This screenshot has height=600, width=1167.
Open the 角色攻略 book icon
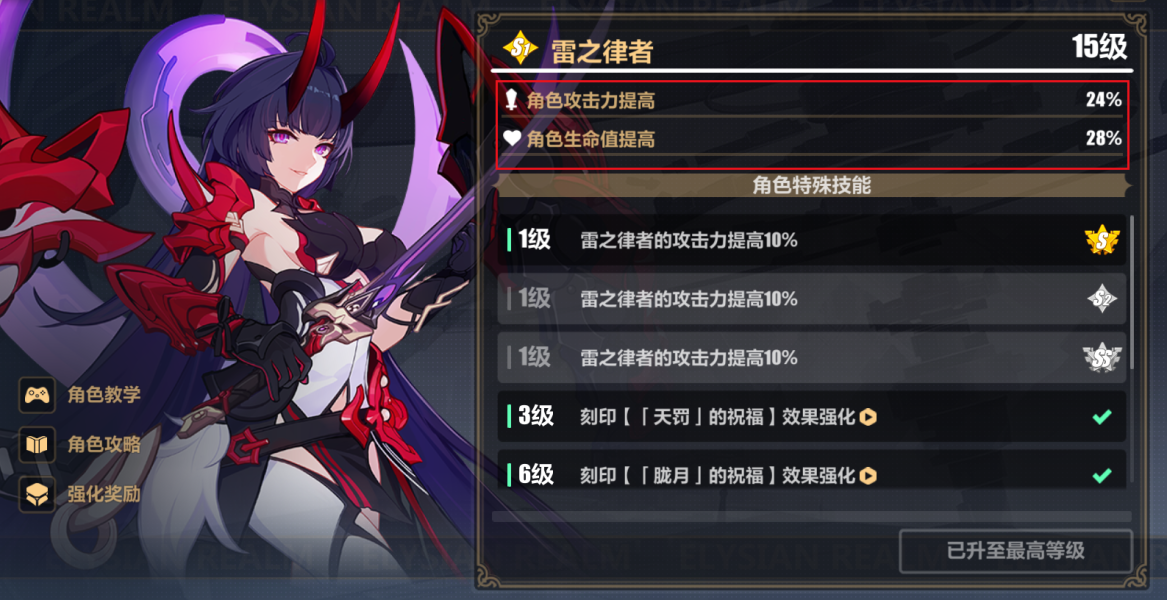pyautogui.click(x=36, y=444)
